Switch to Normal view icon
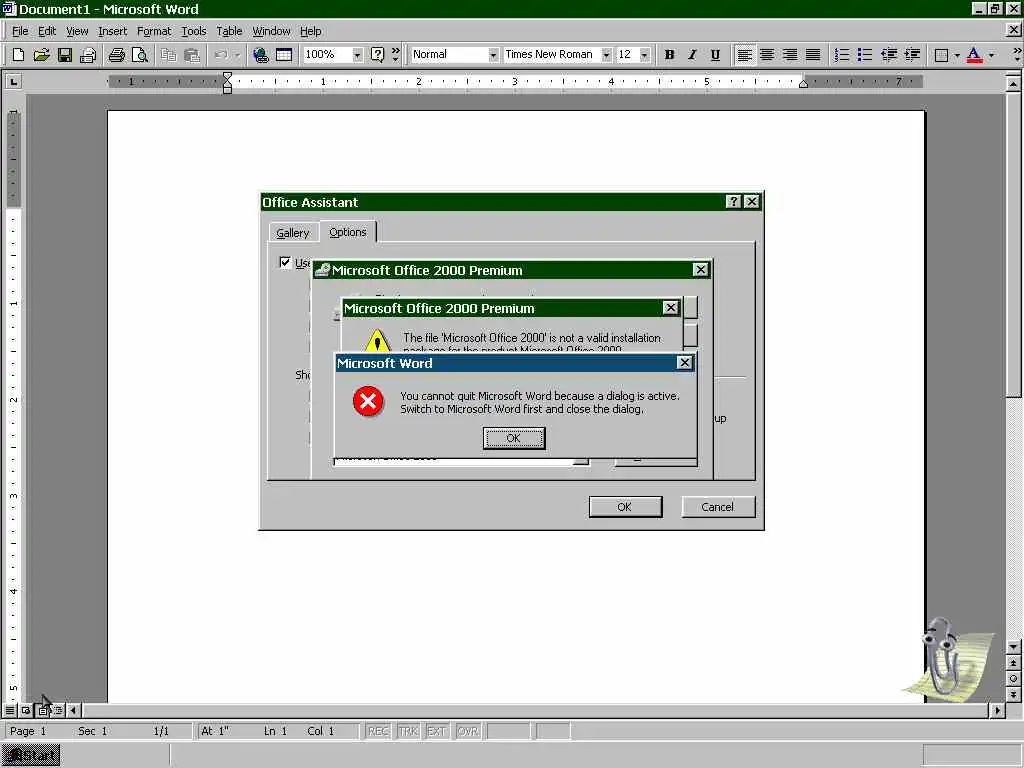The image size is (1024, 768). 10,711
